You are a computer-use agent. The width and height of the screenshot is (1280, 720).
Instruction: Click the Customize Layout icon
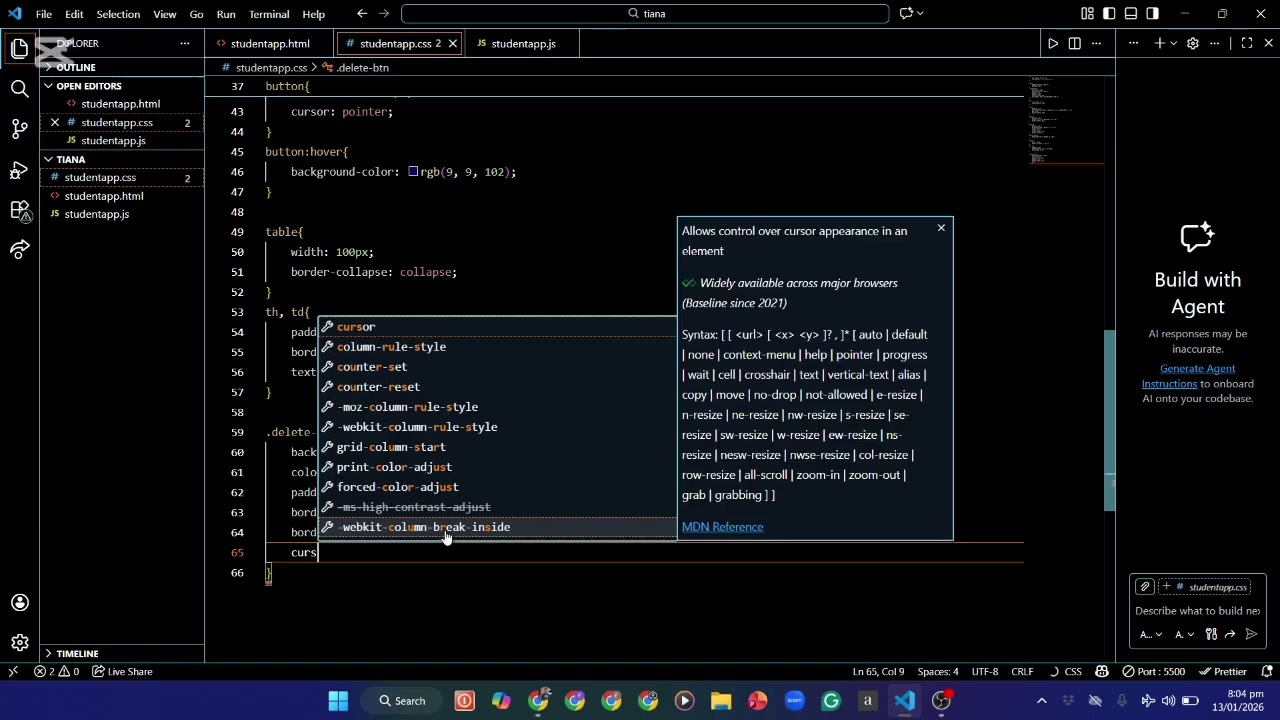[1087, 14]
